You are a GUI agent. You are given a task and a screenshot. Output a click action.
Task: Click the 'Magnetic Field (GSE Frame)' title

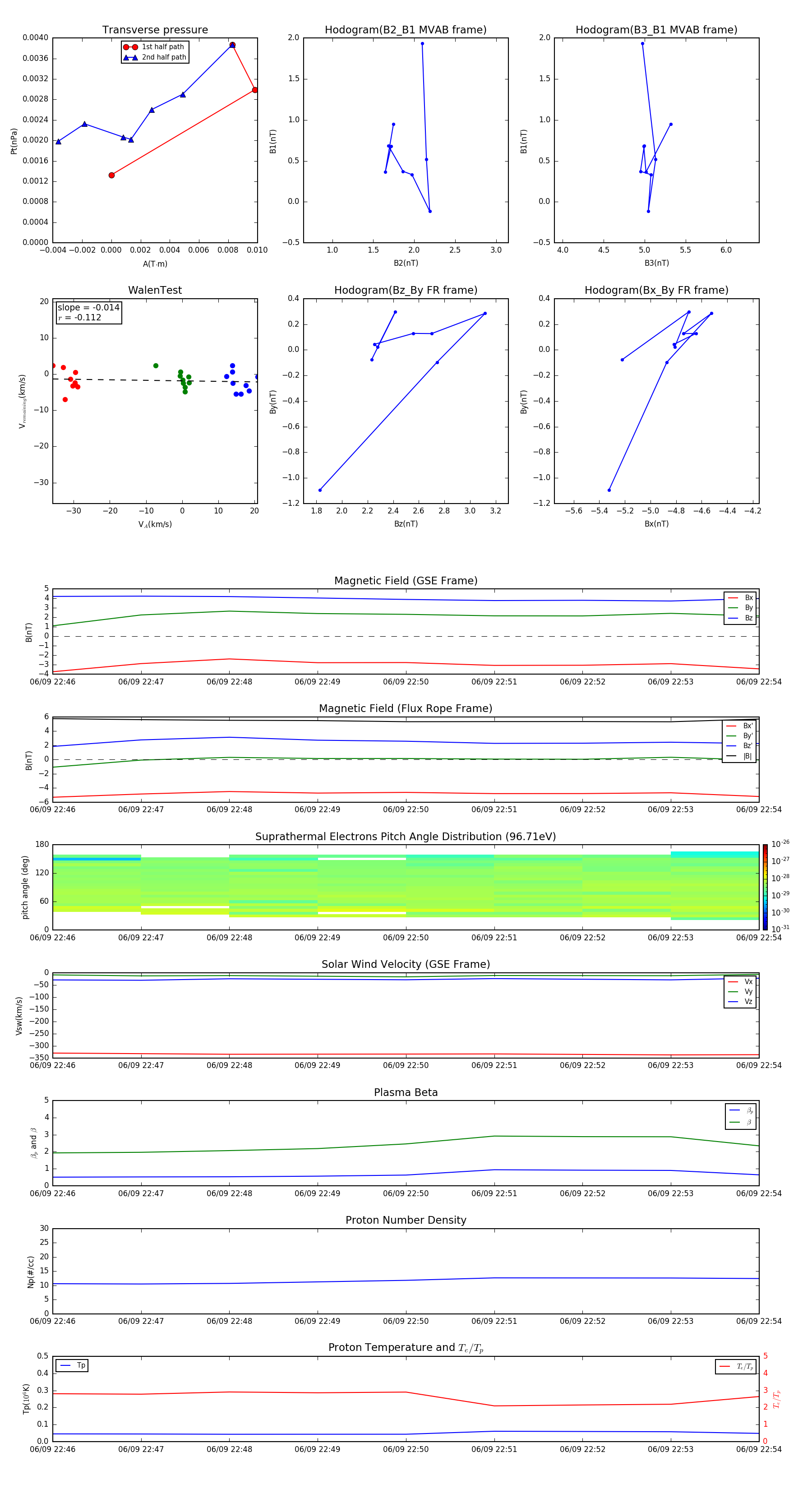point(406,581)
